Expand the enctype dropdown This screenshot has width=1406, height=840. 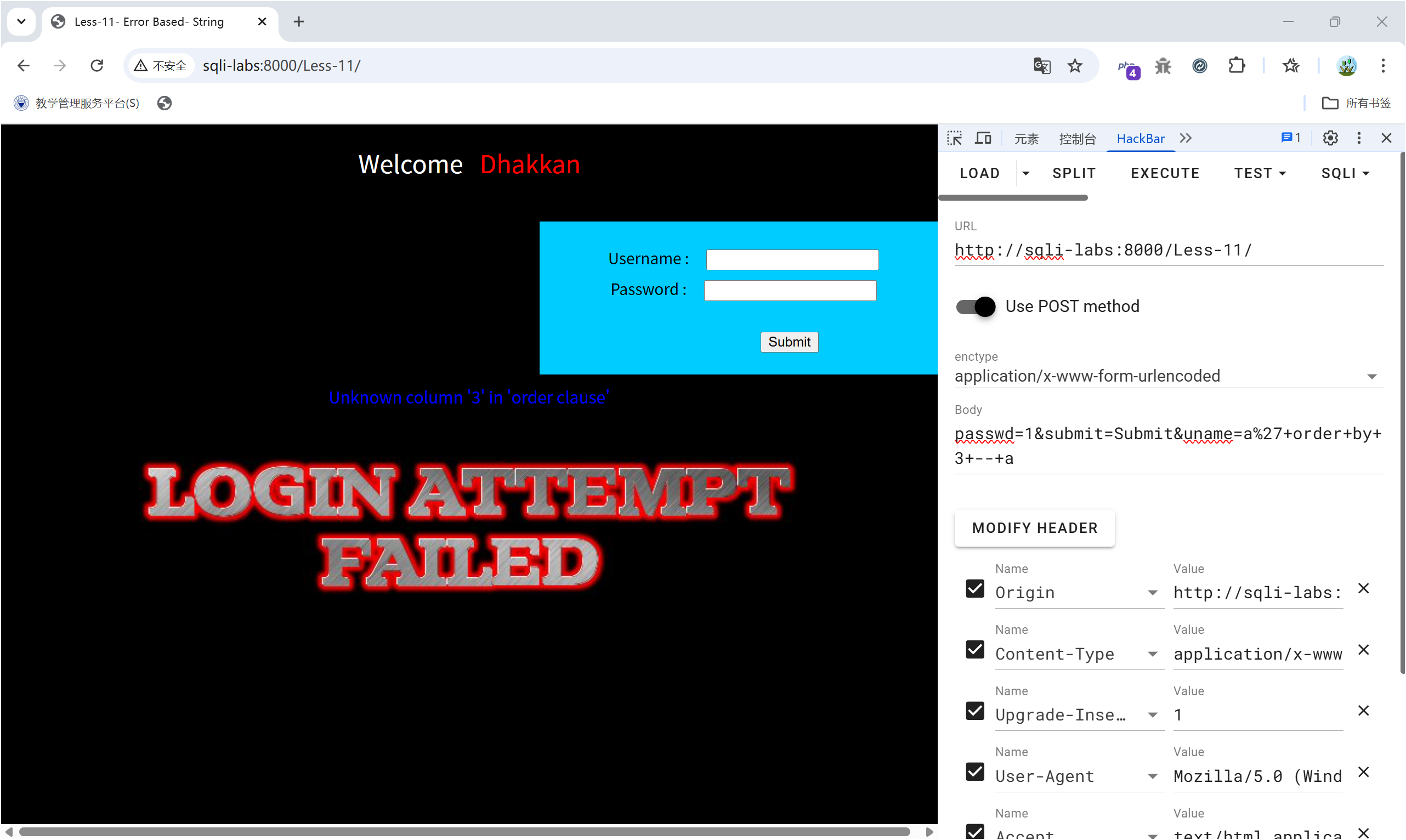pyautogui.click(x=1371, y=377)
